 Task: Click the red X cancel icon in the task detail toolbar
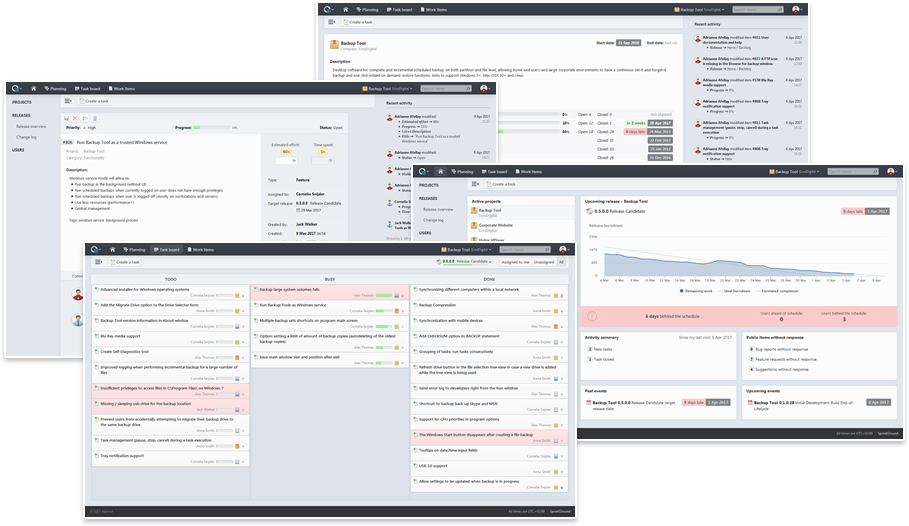coord(75,118)
